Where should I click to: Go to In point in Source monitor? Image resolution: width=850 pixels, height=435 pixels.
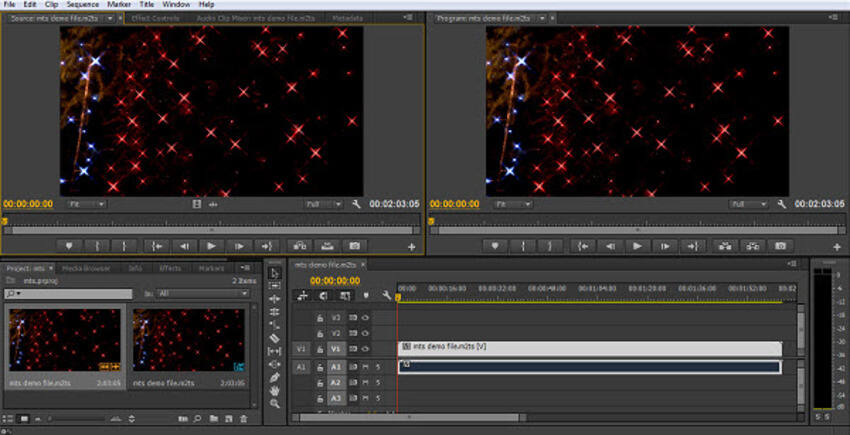(157, 246)
